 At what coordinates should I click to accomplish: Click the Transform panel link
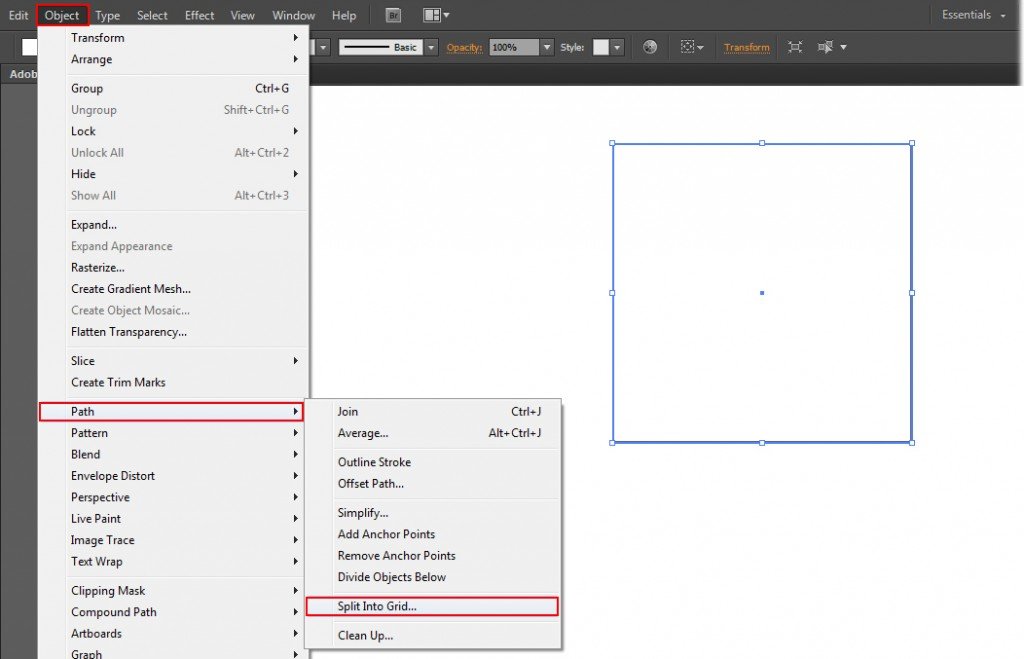pos(746,46)
